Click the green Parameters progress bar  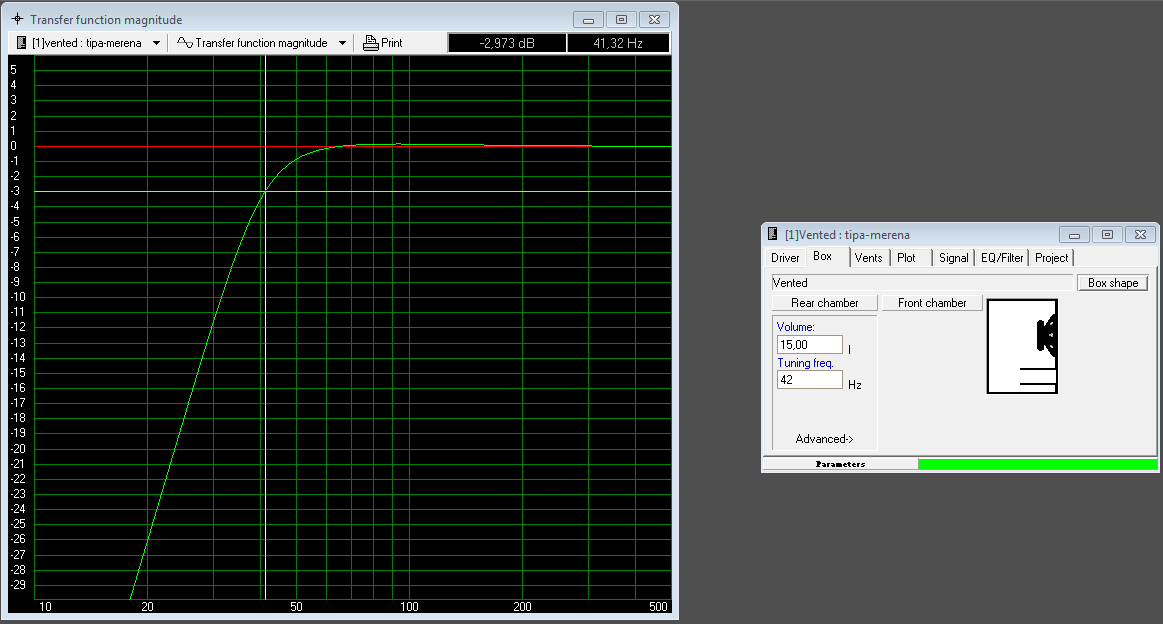click(1038, 464)
